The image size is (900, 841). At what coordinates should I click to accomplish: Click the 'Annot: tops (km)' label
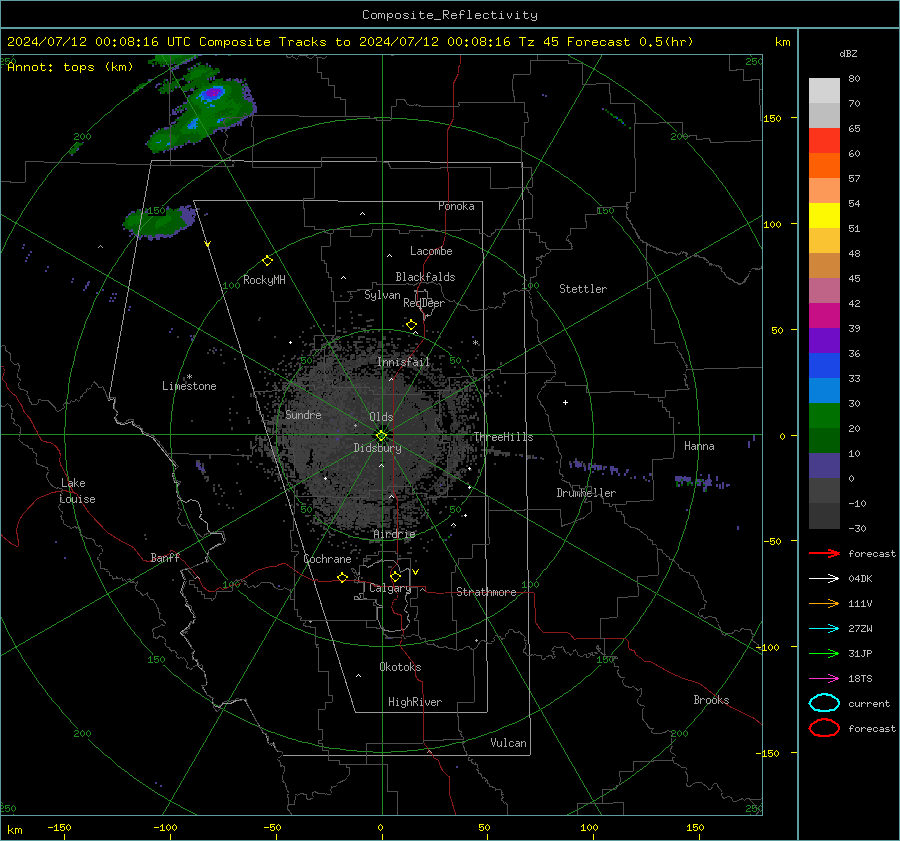click(70, 67)
